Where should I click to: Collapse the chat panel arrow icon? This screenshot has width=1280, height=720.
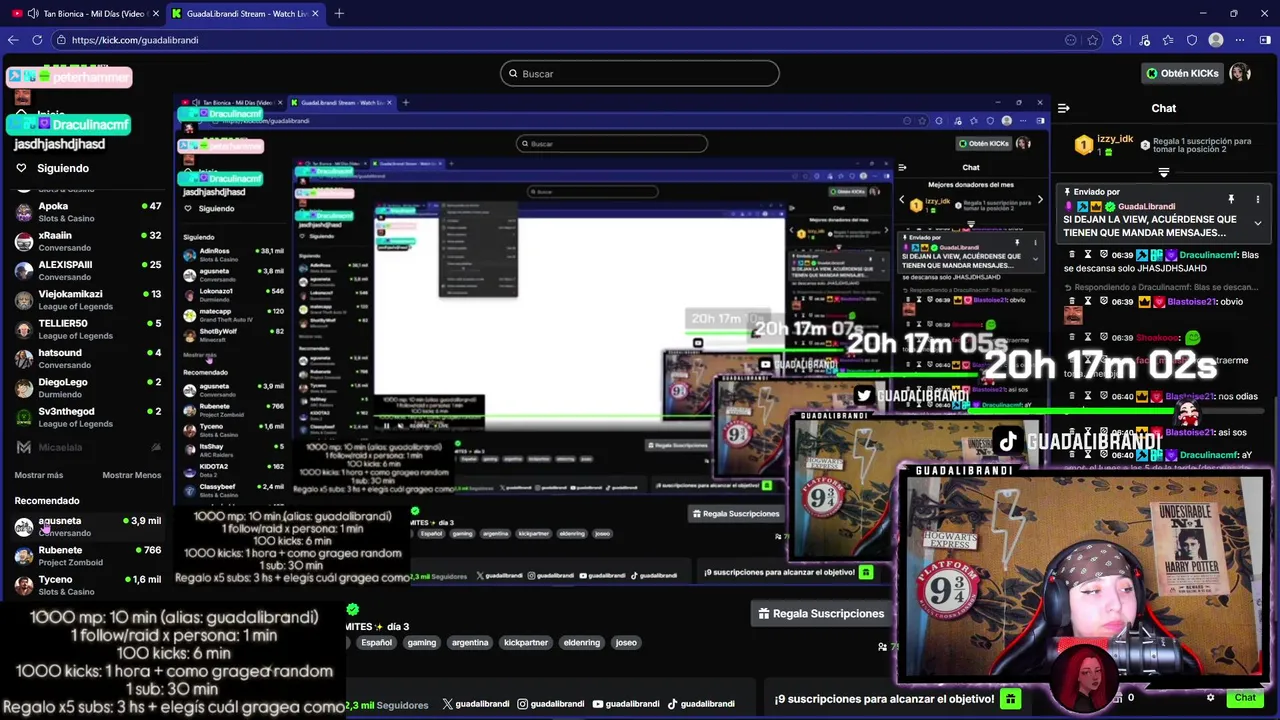(1064, 108)
